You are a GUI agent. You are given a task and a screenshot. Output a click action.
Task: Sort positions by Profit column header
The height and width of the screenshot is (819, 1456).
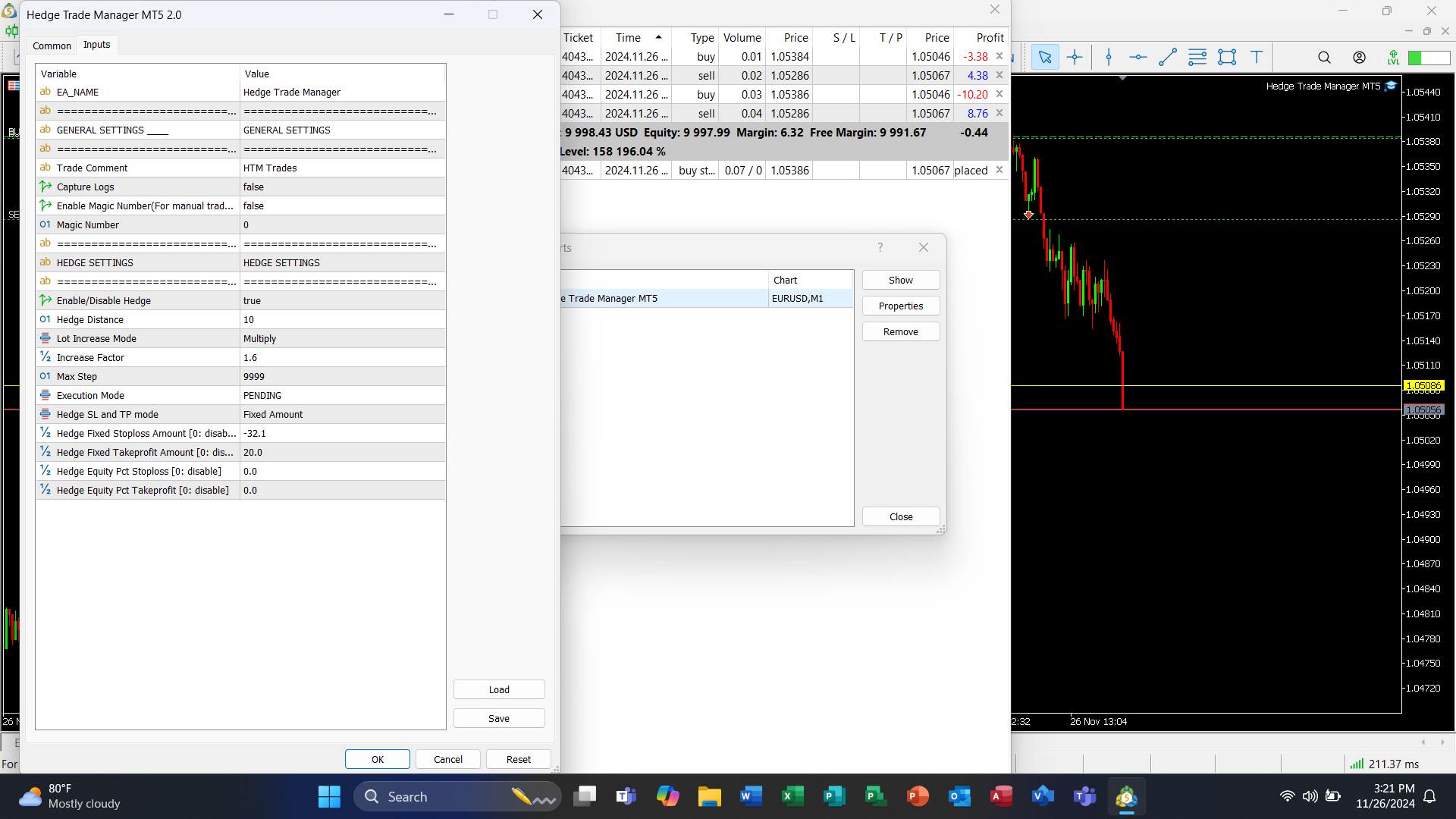[x=982, y=37]
